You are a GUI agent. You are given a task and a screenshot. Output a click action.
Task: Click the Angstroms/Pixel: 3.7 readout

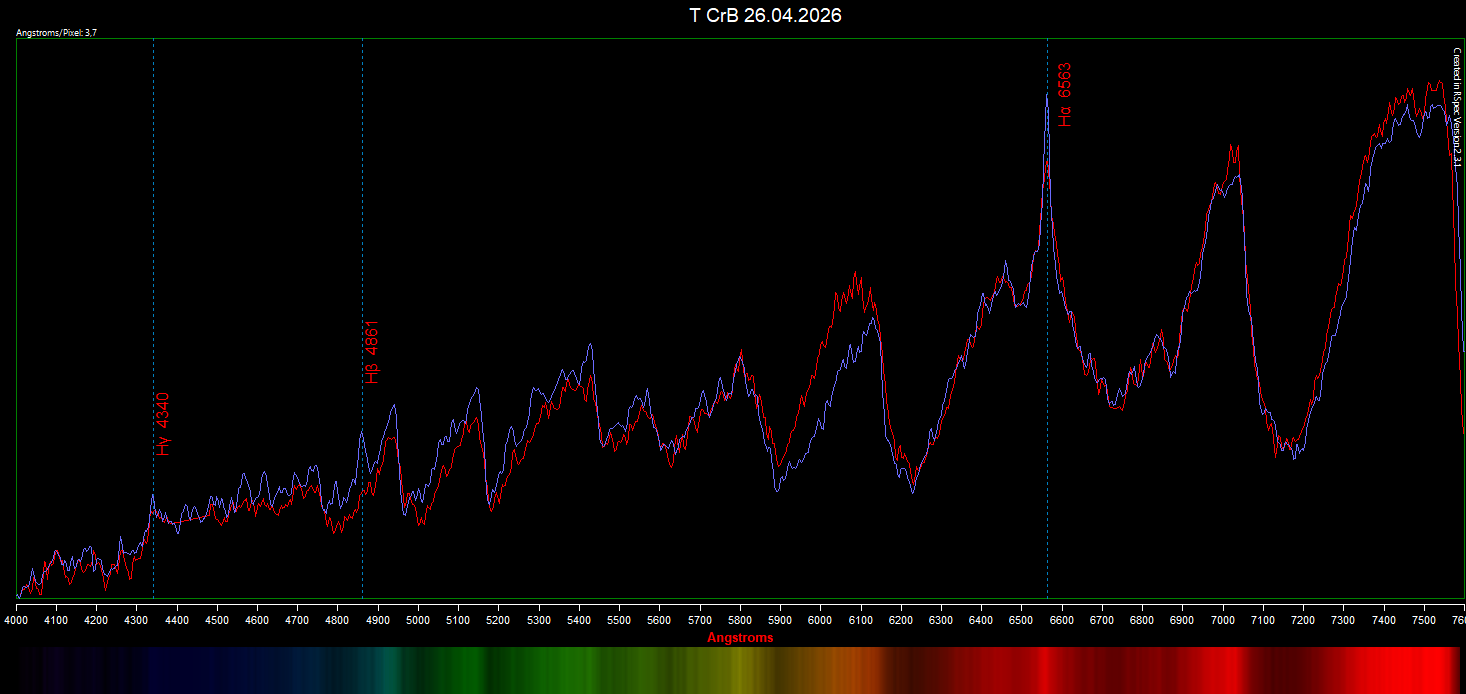pos(57,33)
